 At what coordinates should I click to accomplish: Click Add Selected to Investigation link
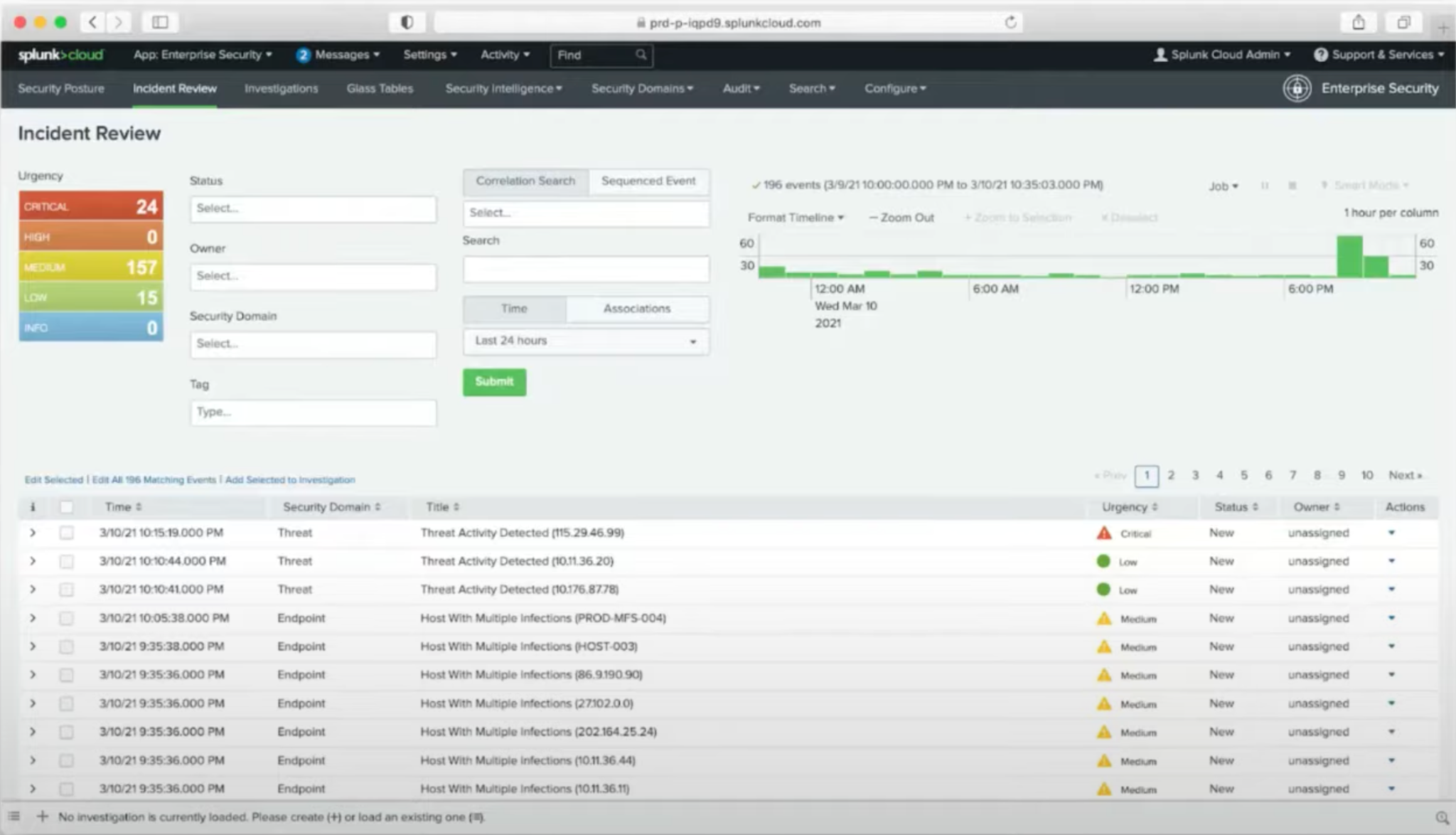pos(290,480)
